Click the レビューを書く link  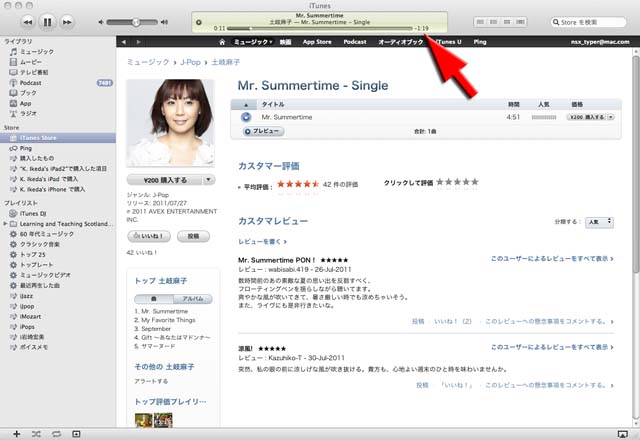262,242
